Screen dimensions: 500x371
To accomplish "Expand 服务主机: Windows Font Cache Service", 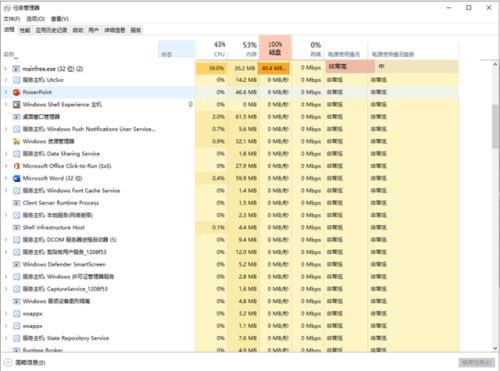I will [6, 191].
